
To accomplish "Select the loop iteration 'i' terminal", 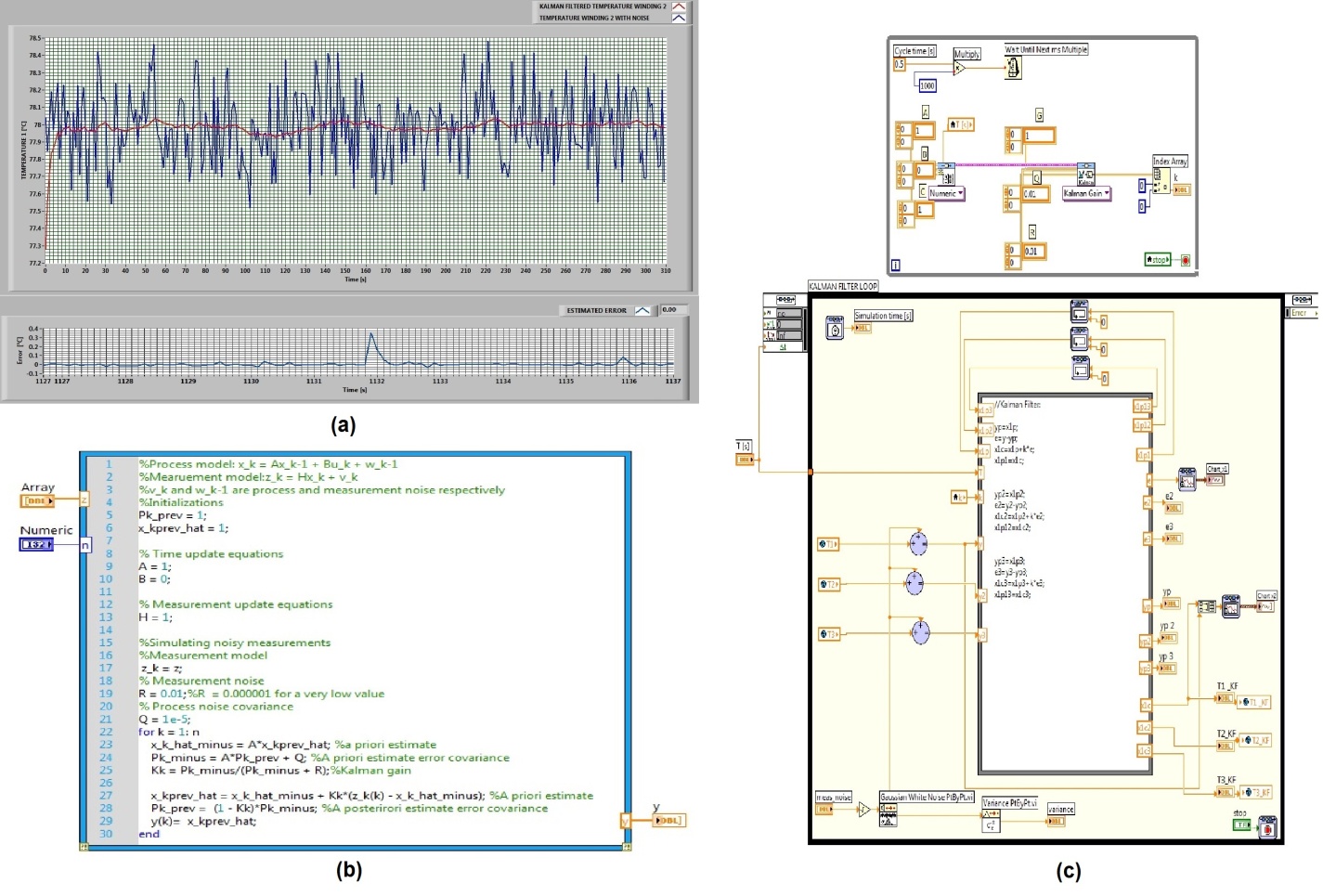I will click(896, 265).
